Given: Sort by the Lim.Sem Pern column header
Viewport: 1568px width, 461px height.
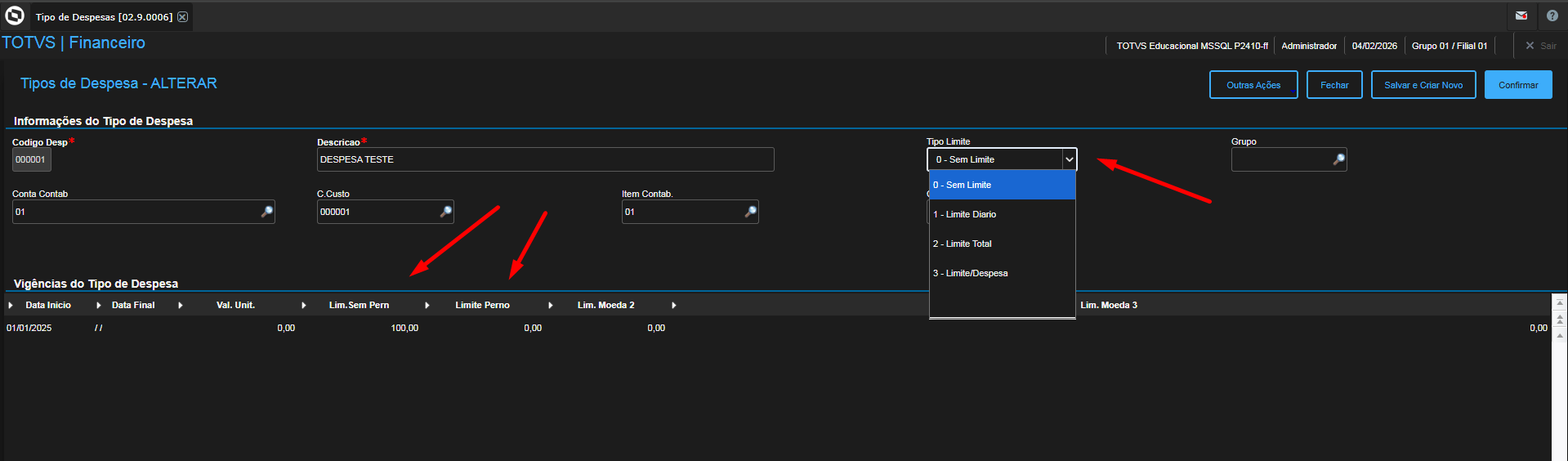Looking at the screenshot, I should point(359,305).
